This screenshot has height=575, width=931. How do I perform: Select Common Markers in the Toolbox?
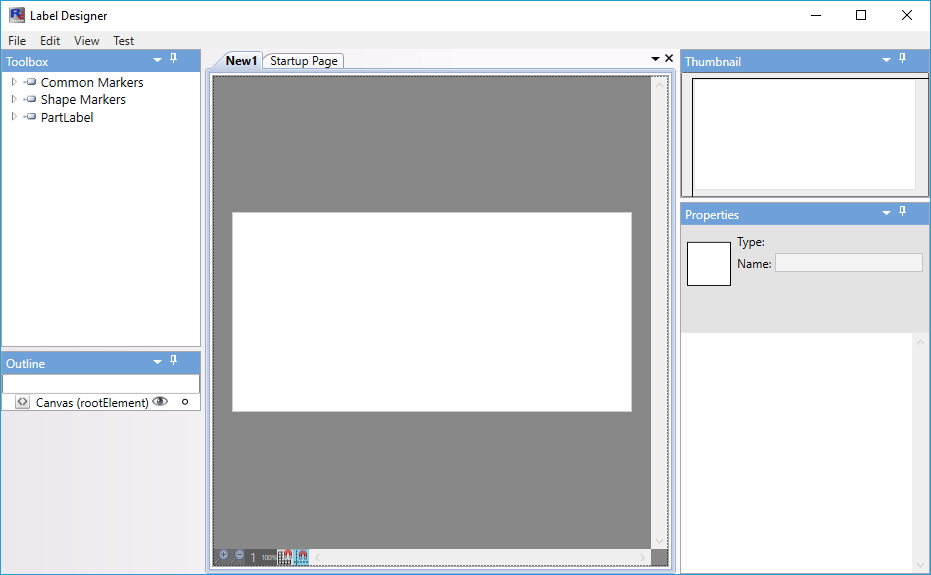pyautogui.click(x=92, y=83)
